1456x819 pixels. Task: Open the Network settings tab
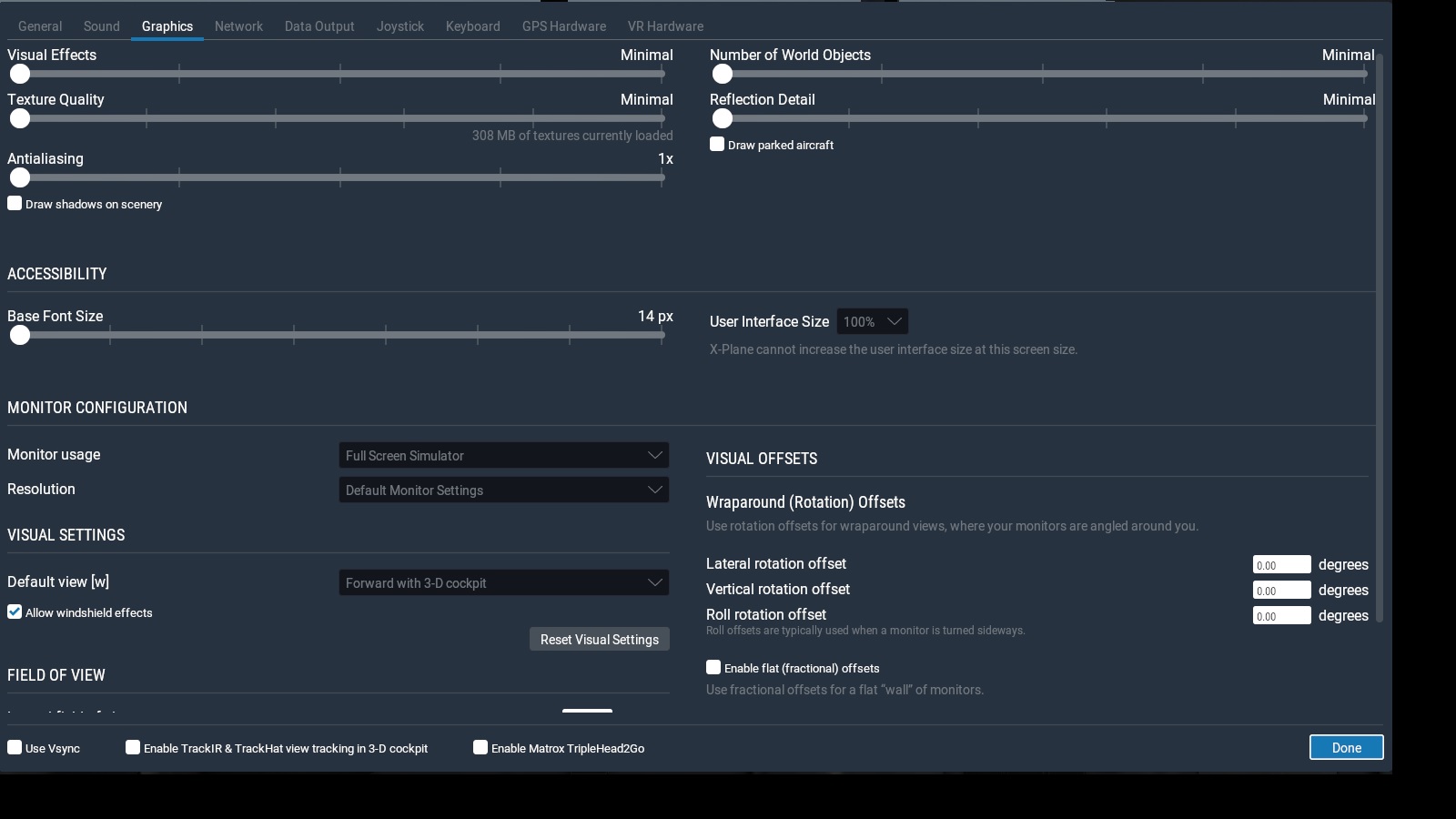point(238,26)
